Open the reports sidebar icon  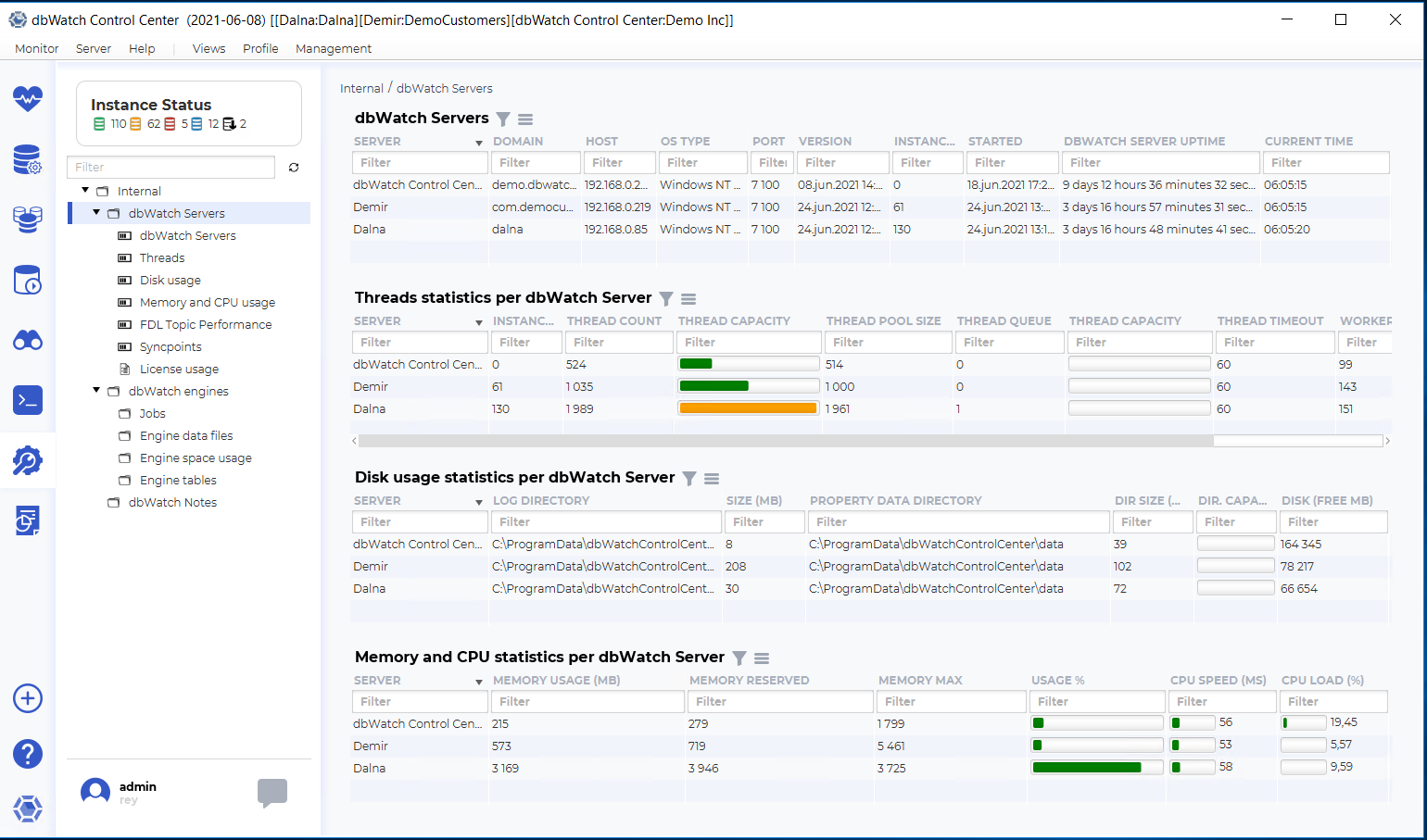pos(28,520)
